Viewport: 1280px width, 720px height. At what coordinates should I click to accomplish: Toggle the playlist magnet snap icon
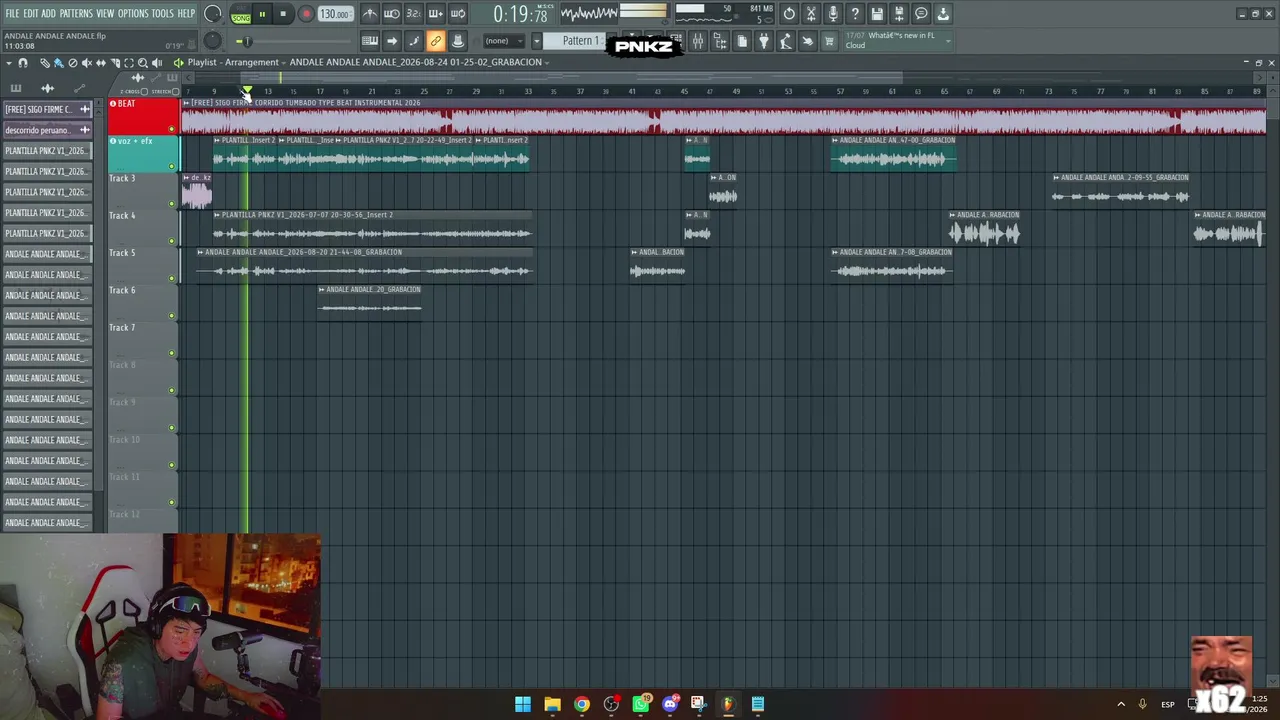(x=23, y=63)
